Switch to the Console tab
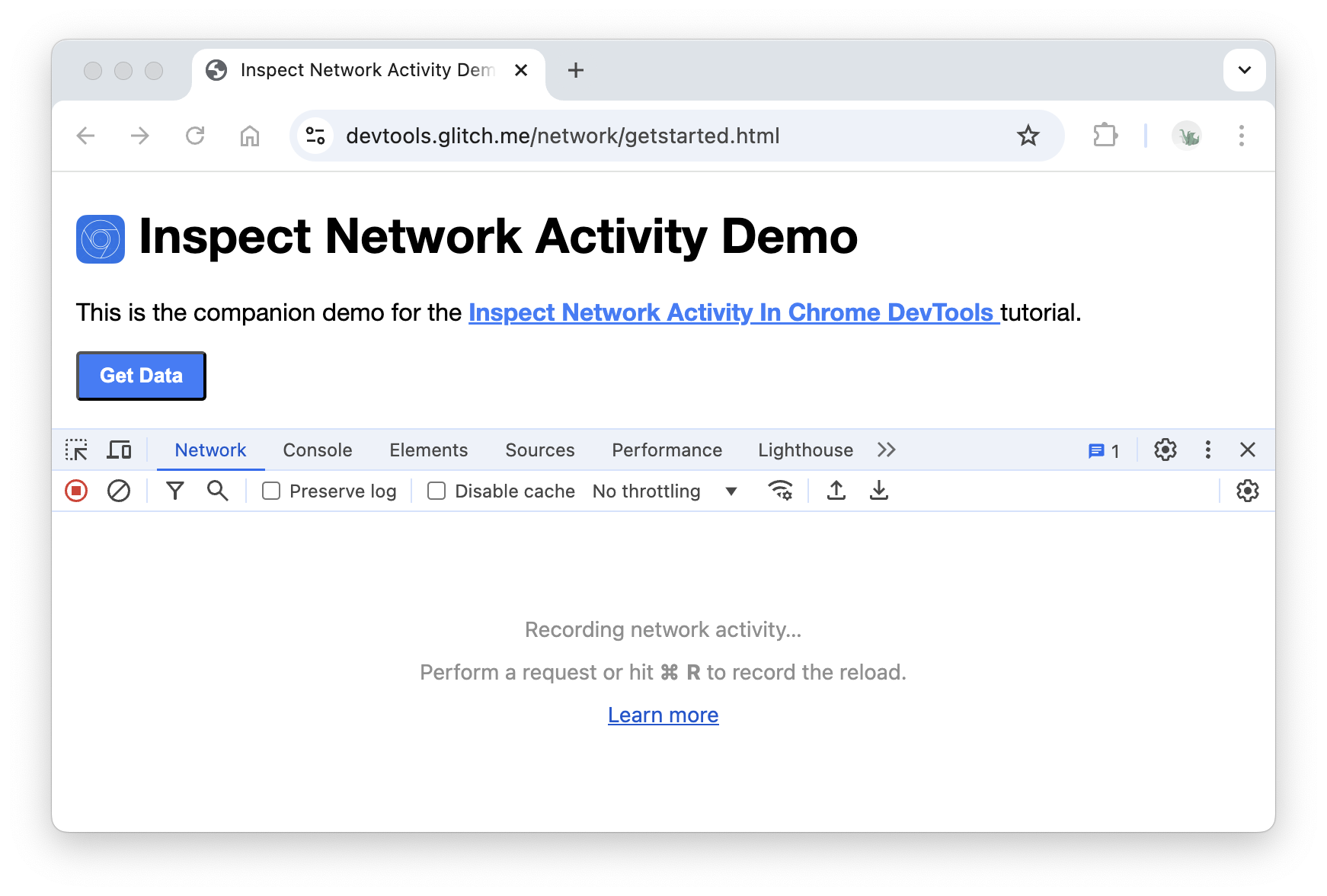 point(317,450)
